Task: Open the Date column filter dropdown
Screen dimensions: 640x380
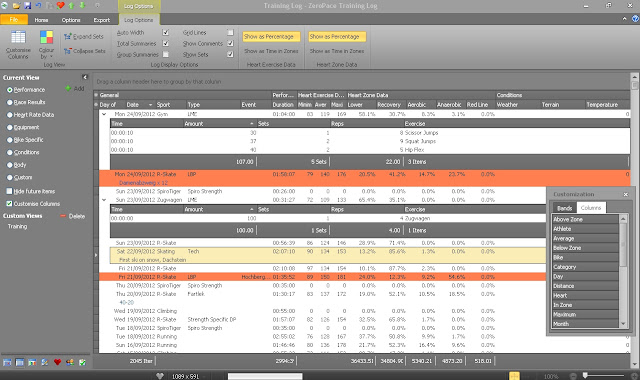Action: (150, 105)
